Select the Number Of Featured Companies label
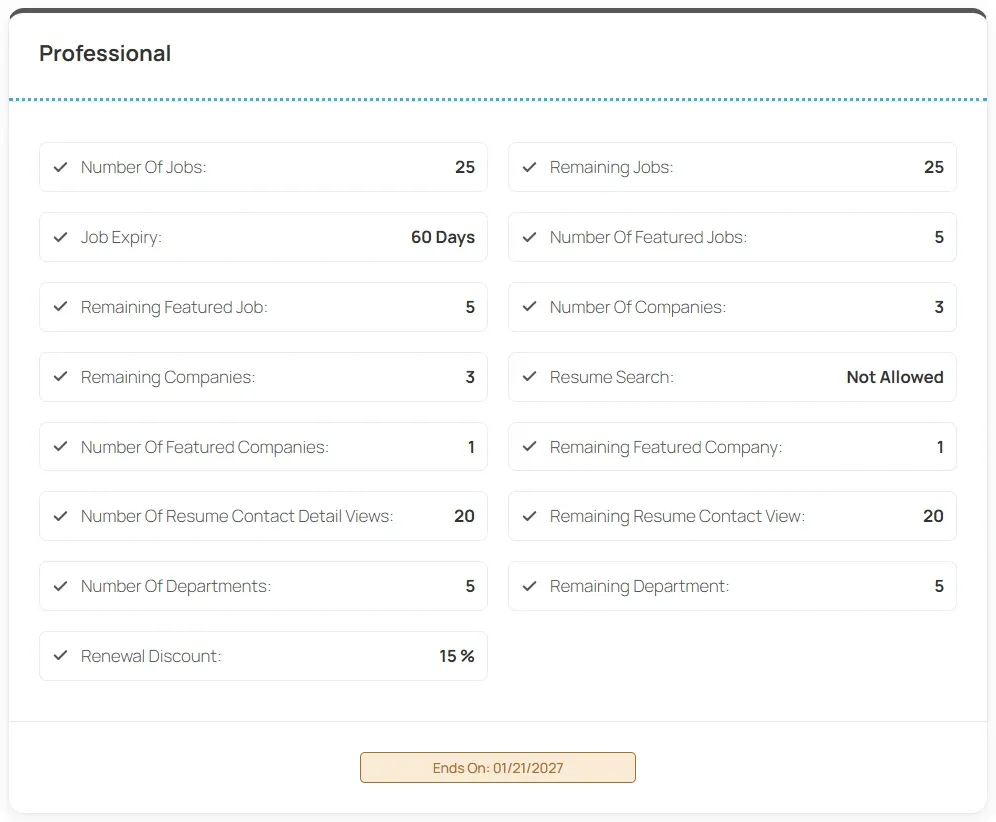Screen dimensions: 996x822 pos(205,447)
